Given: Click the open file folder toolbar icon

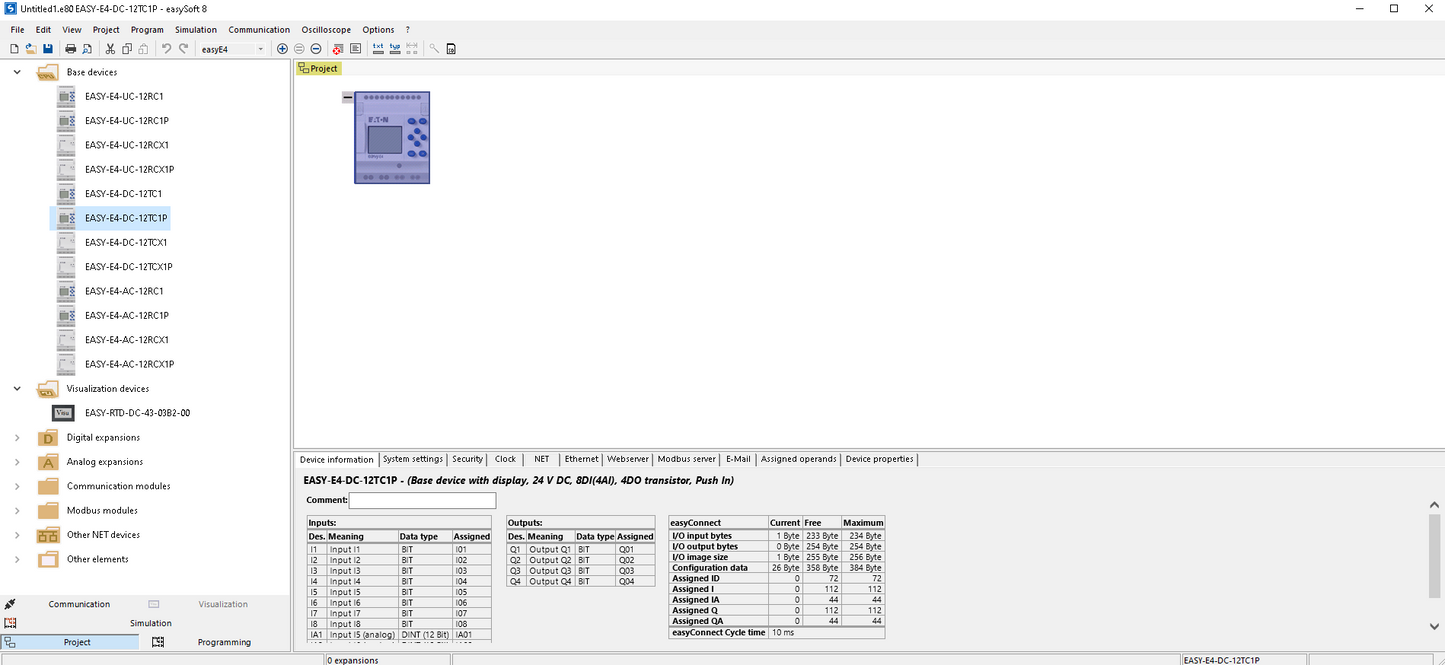Looking at the screenshot, I should click(31, 49).
